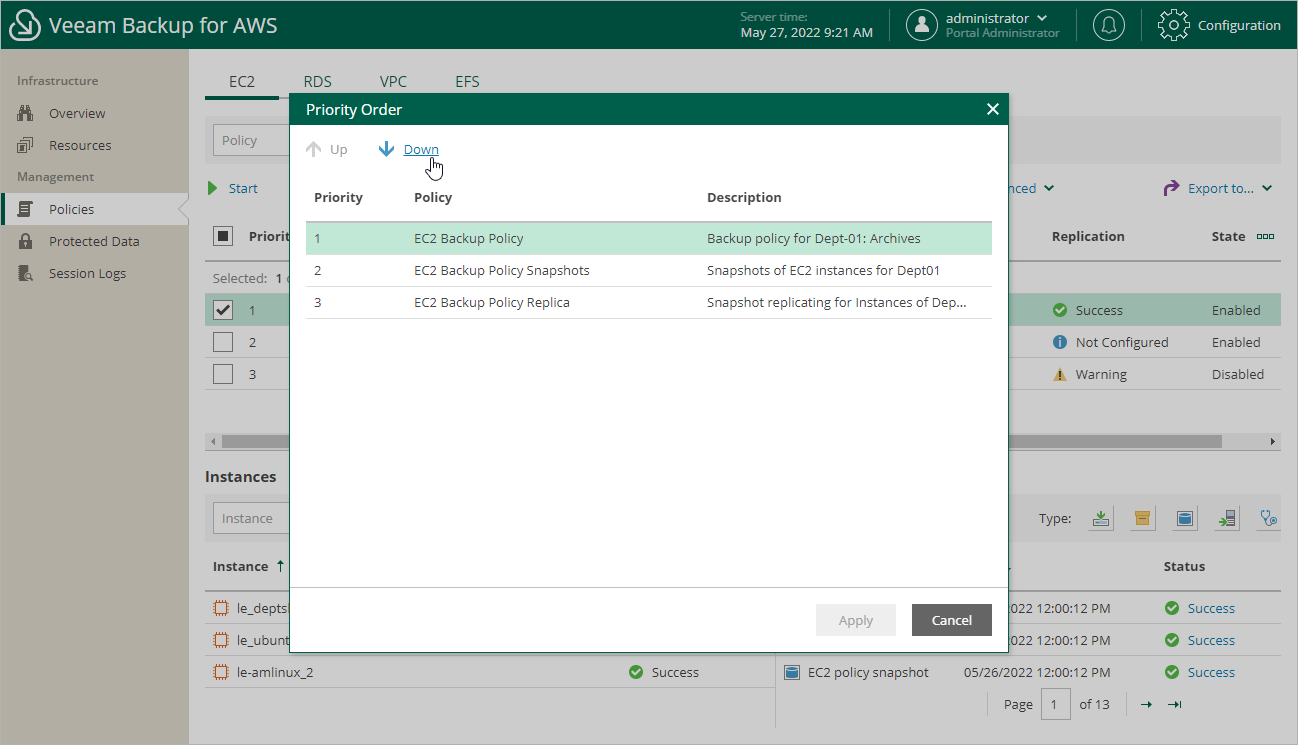The width and height of the screenshot is (1298, 745).
Task: Uncheck the selected policy priority 1 checkbox
Action: click(x=223, y=309)
